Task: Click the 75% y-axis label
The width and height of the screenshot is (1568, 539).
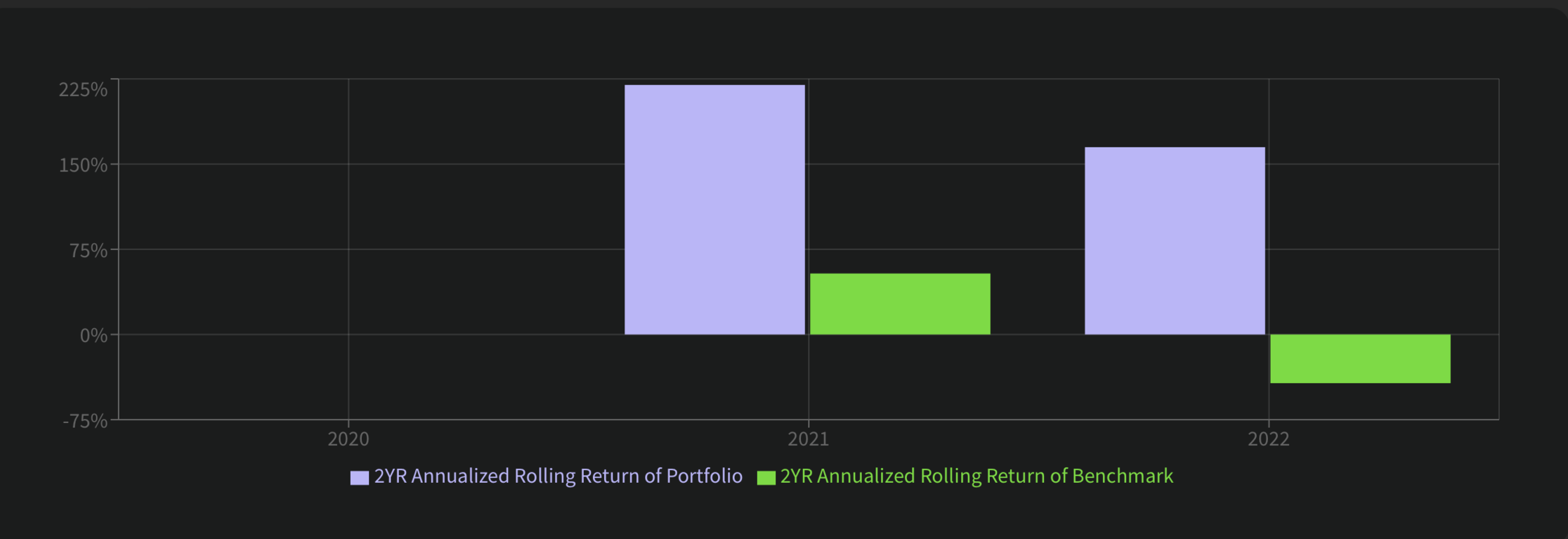Action: click(88, 250)
